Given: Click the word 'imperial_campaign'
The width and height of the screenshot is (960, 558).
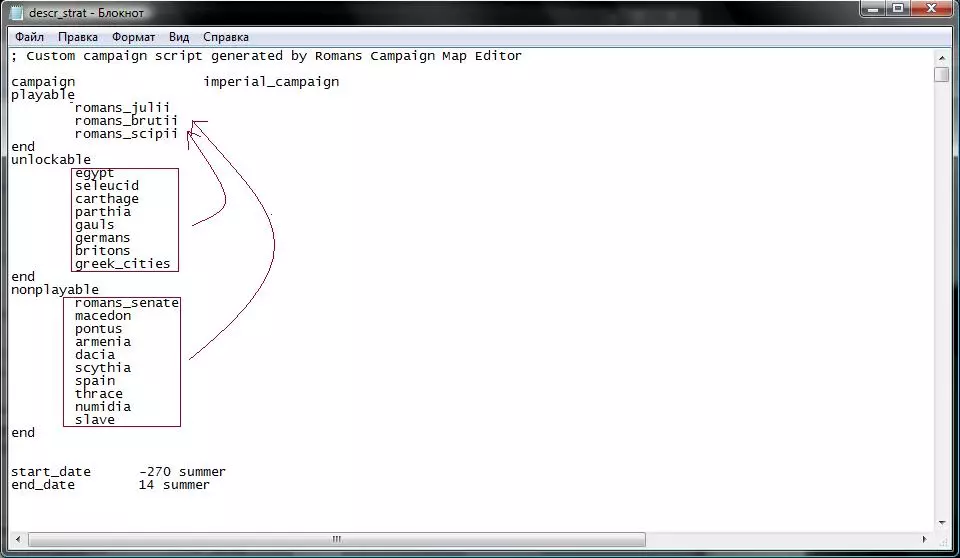Looking at the screenshot, I should click(x=271, y=81).
